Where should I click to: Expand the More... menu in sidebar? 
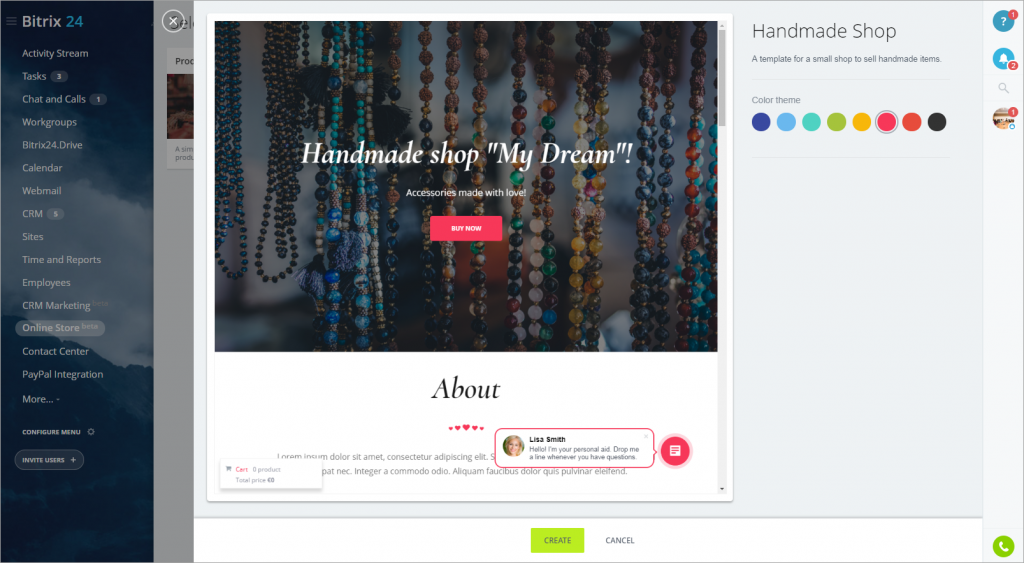(40, 399)
